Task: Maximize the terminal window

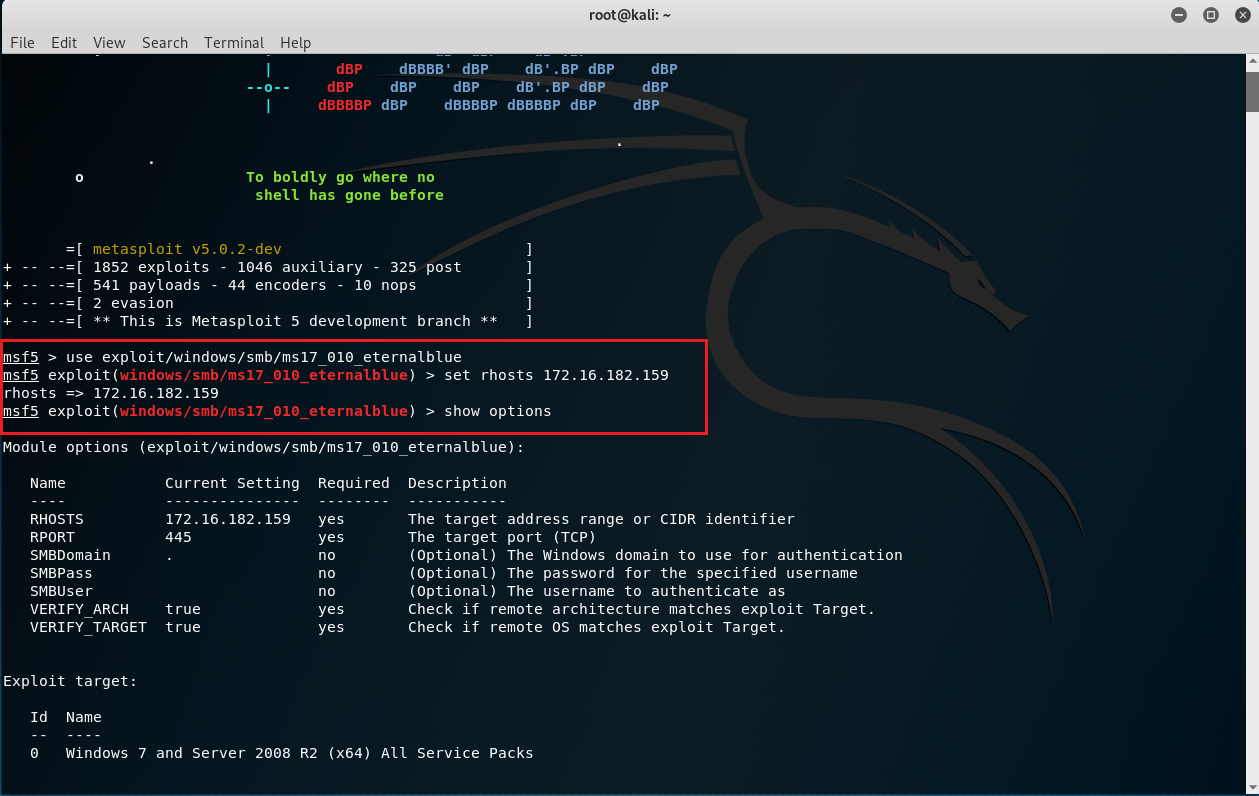Action: (x=1210, y=14)
